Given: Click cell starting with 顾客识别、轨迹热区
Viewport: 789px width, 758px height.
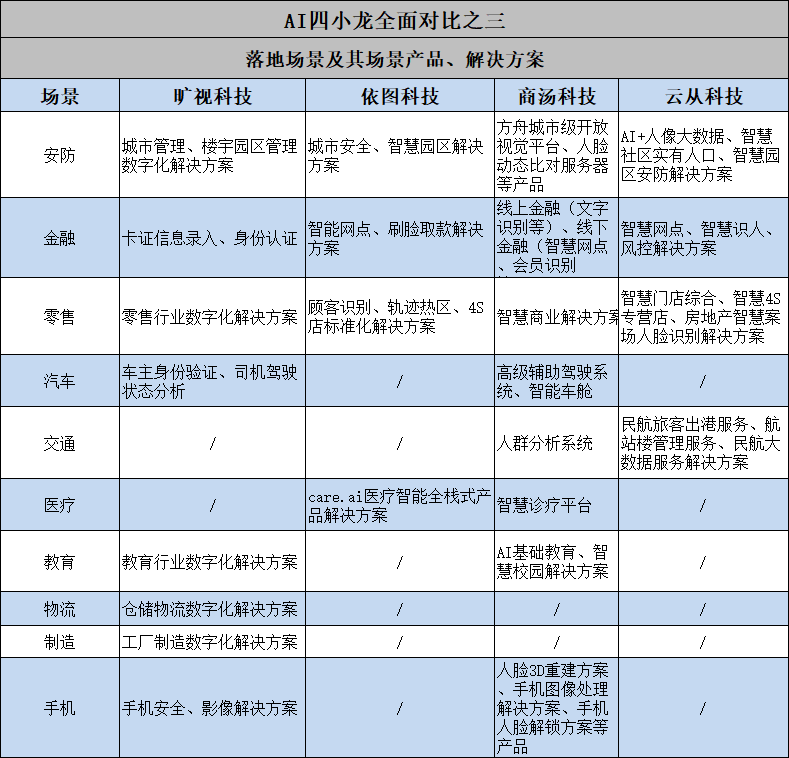Looking at the screenshot, I should click(400, 317).
